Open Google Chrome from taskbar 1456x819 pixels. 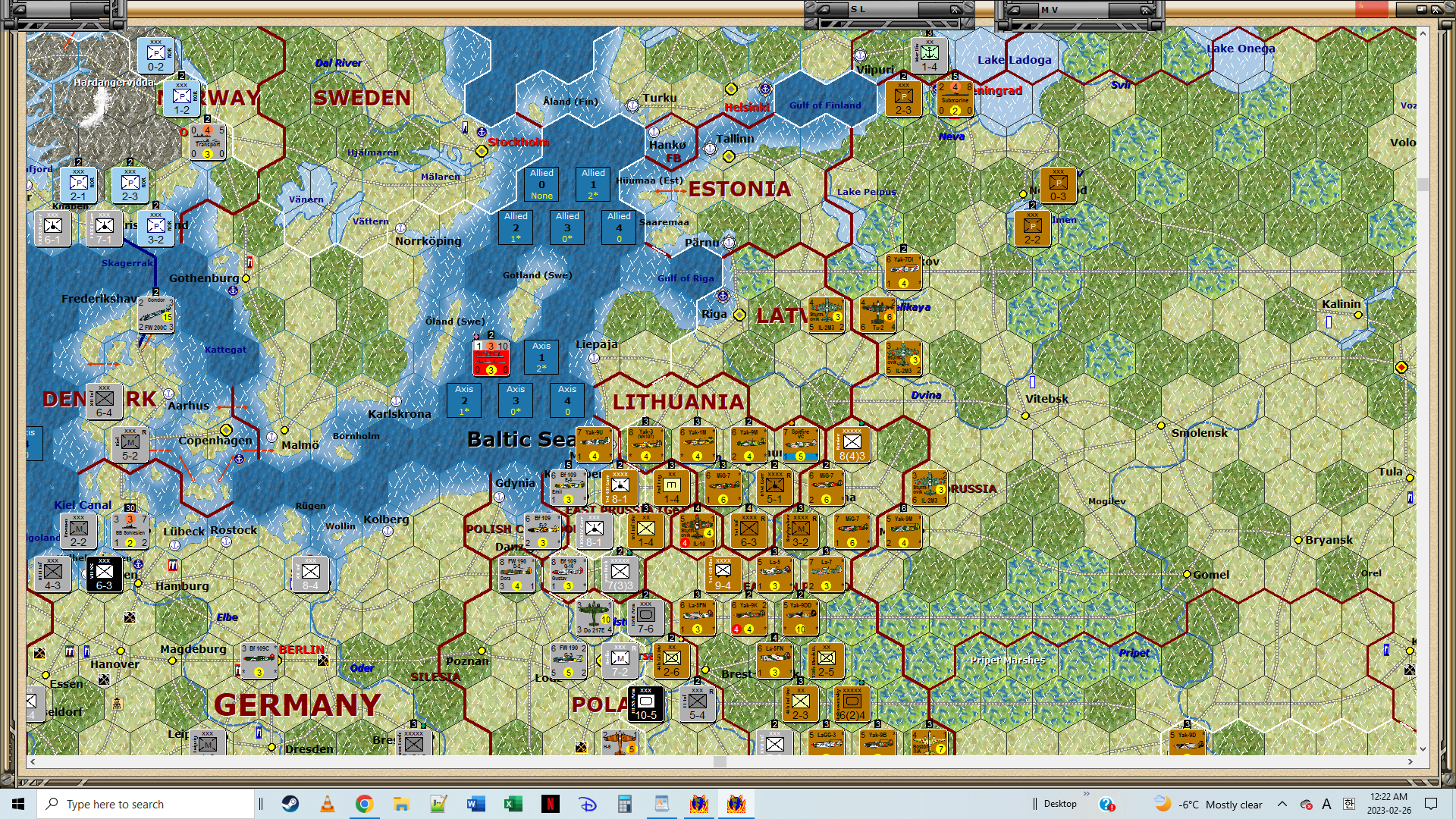click(365, 804)
